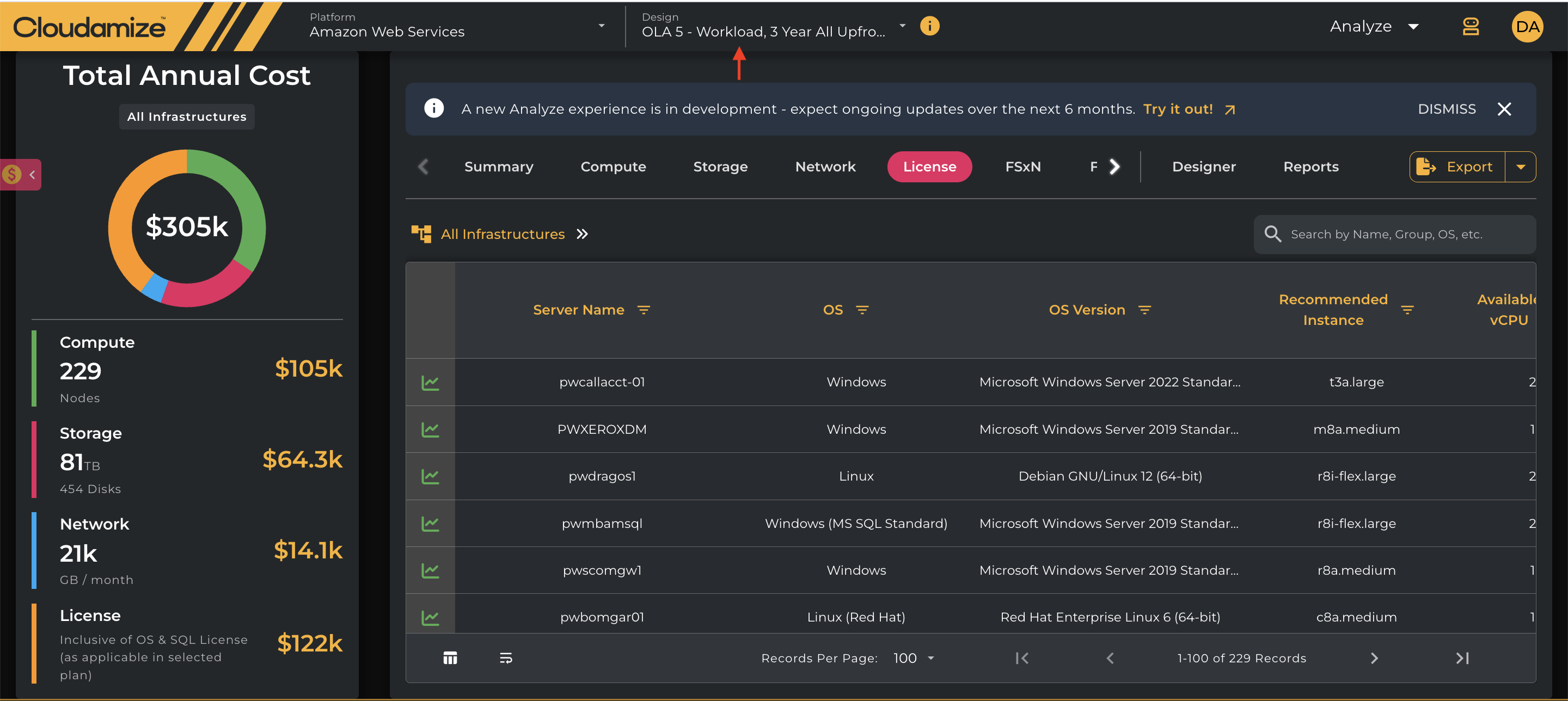Screen dimensions: 1568x701
Task: Open the chart for pwdragos1
Action: coord(430,476)
